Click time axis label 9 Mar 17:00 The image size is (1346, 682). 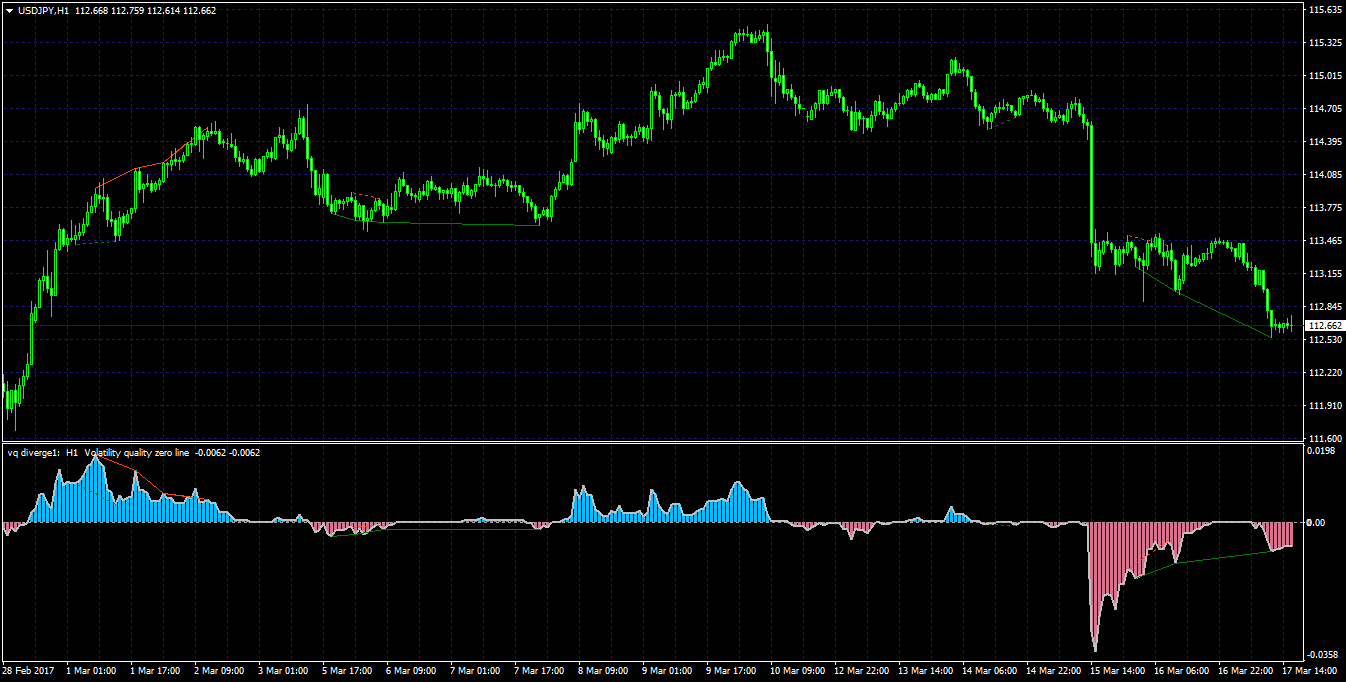click(x=731, y=670)
